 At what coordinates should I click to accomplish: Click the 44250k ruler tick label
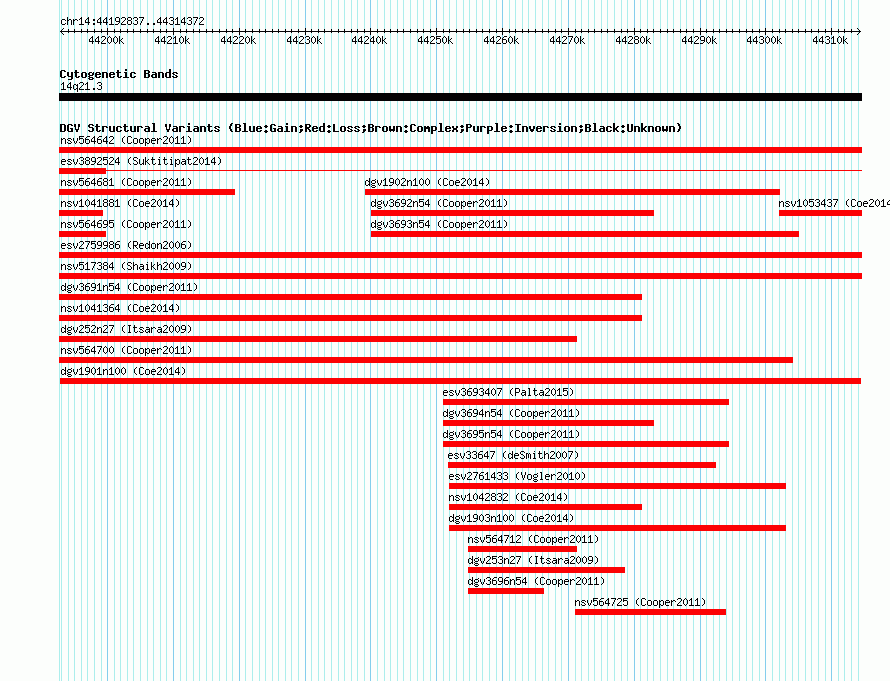(435, 40)
